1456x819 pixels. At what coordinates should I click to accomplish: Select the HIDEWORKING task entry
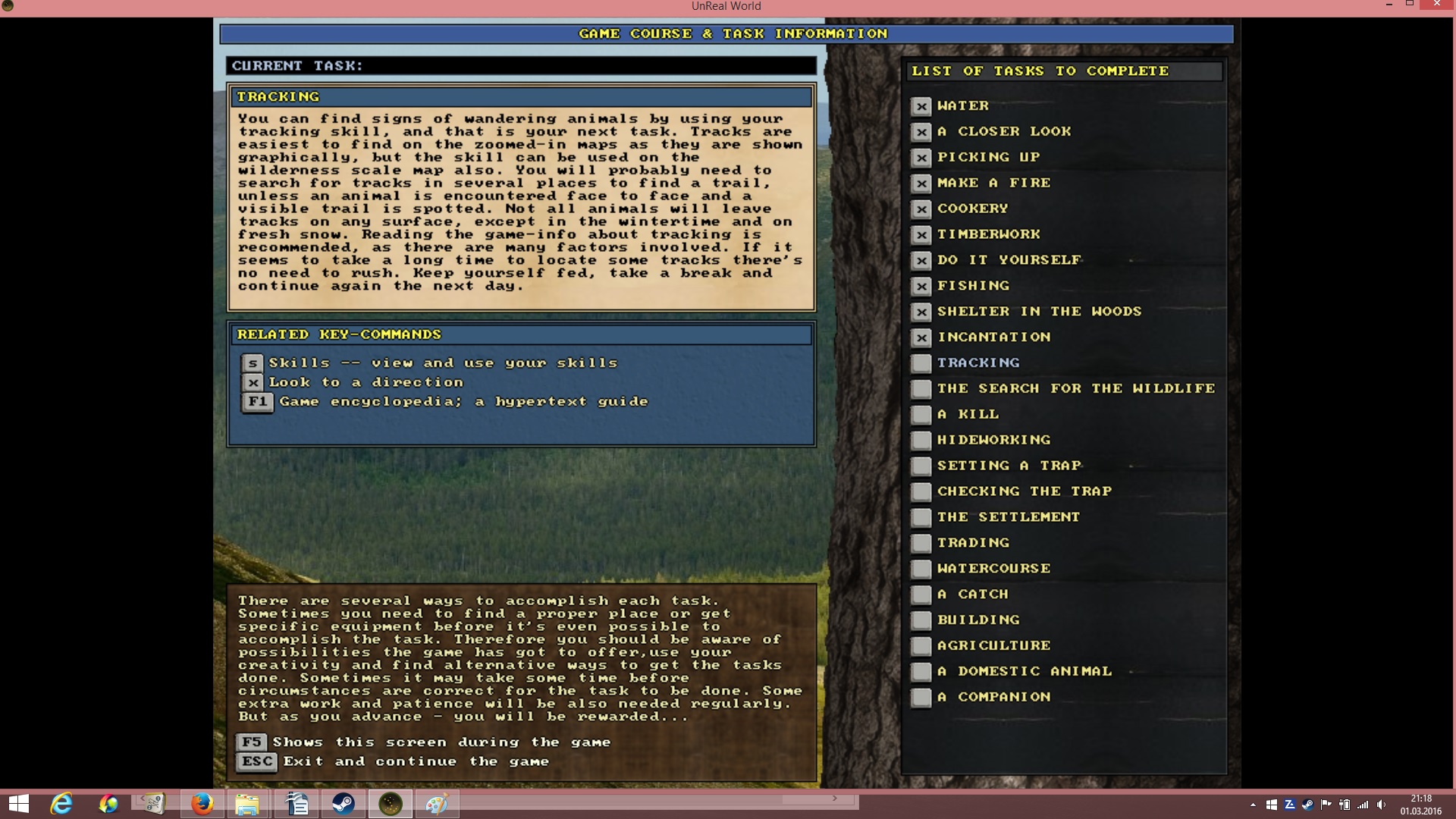click(x=993, y=440)
